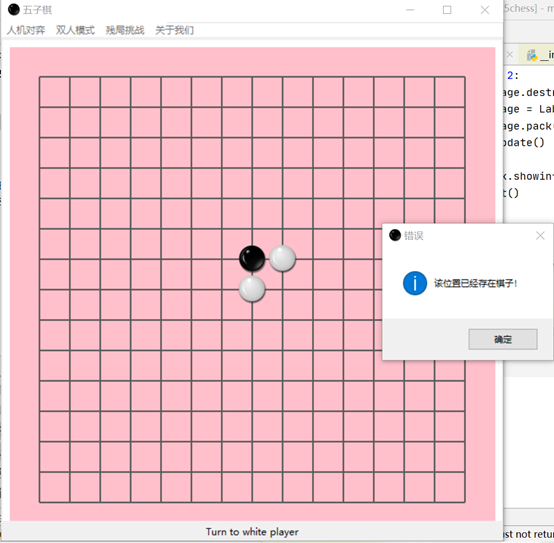This screenshot has height=543, width=554.
Task: Click the Python file tab icon in editor window
Action: [x=532, y=55]
